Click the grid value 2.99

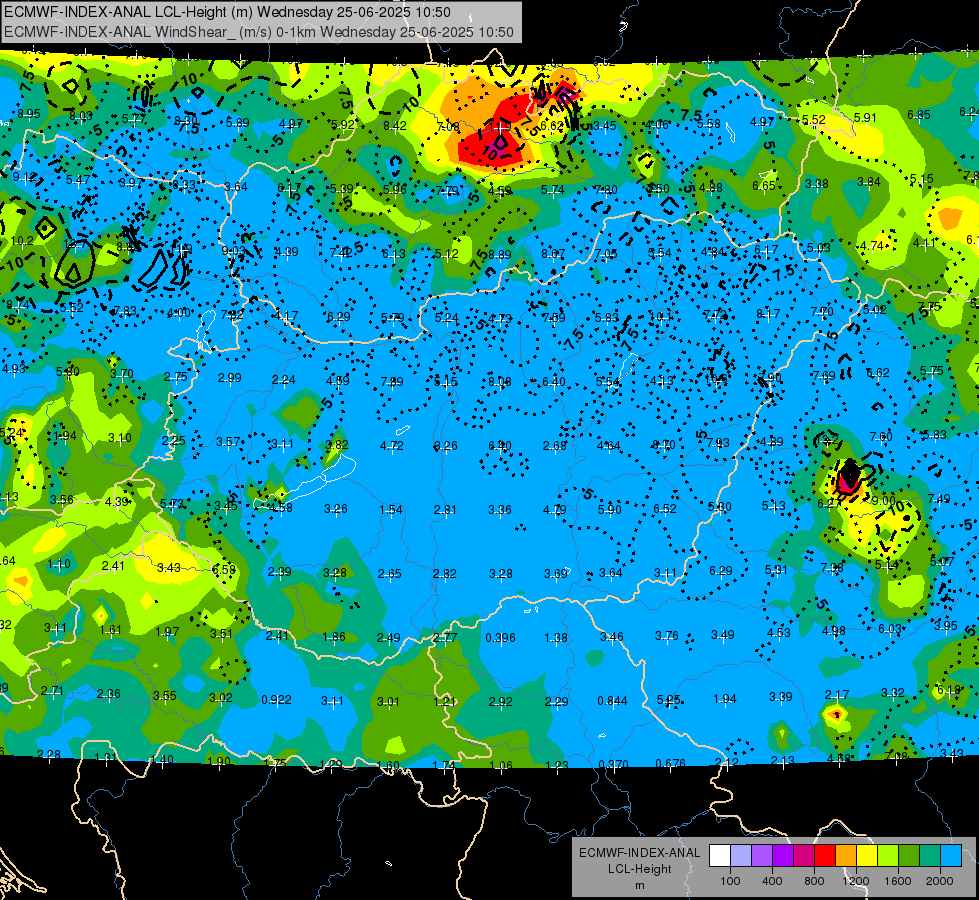pyautogui.click(x=229, y=378)
